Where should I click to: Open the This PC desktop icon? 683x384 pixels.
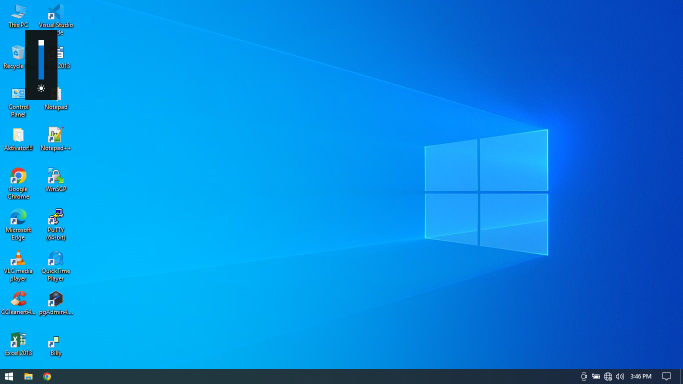click(18, 17)
